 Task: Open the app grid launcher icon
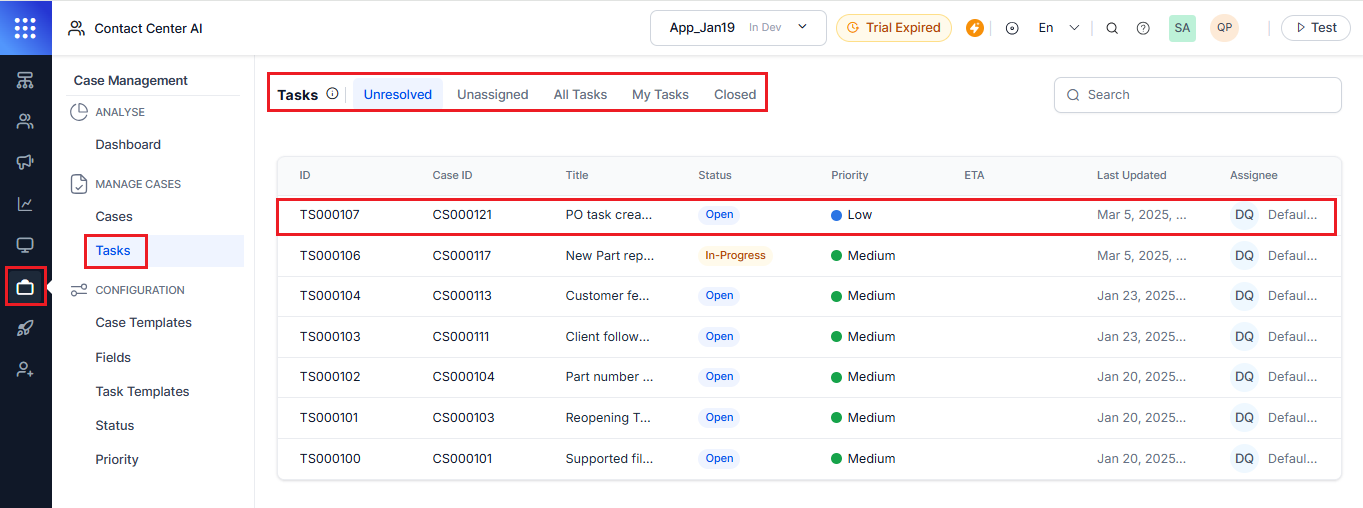click(25, 28)
